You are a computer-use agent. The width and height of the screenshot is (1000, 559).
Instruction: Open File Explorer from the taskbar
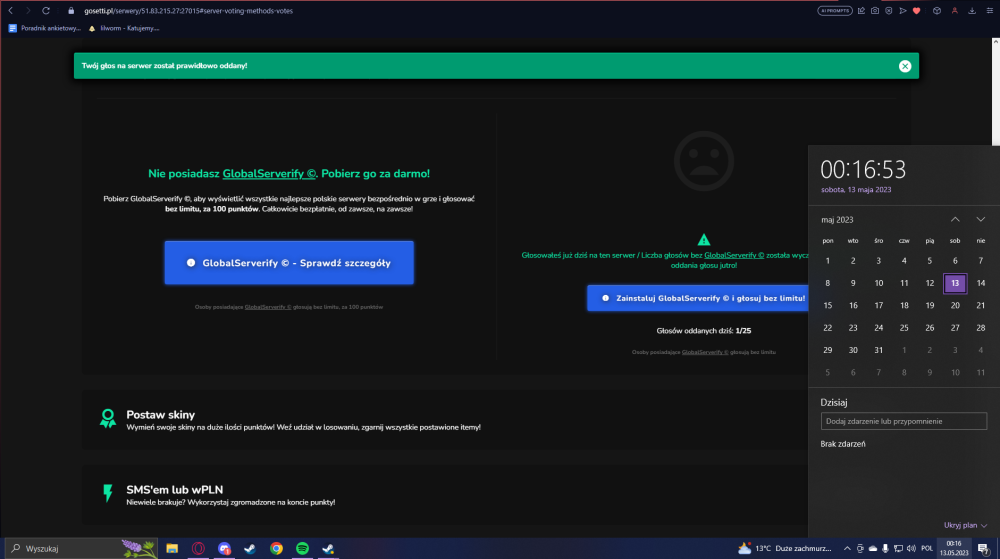coord(172,548)
